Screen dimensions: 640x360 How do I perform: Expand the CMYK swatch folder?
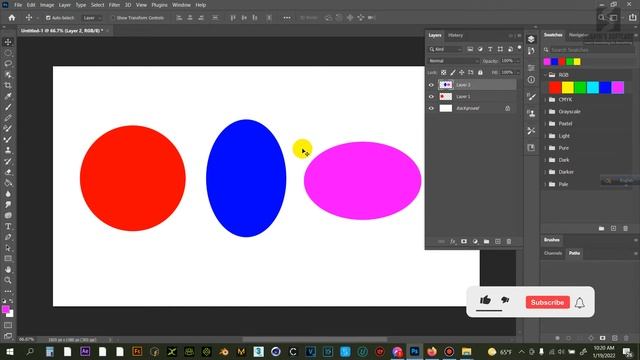pos(546,100)
